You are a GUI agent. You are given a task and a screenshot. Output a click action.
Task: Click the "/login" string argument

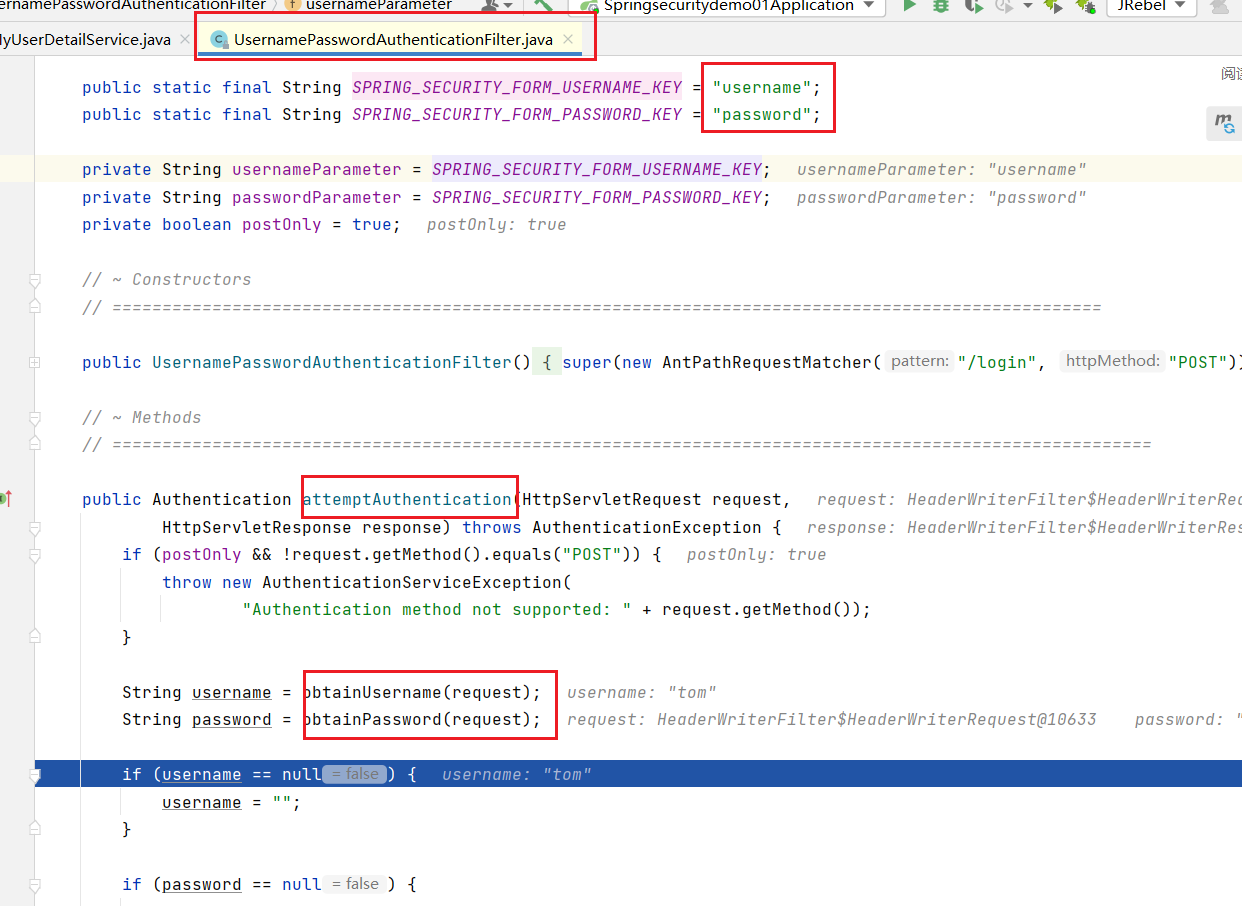coord(997,362)
